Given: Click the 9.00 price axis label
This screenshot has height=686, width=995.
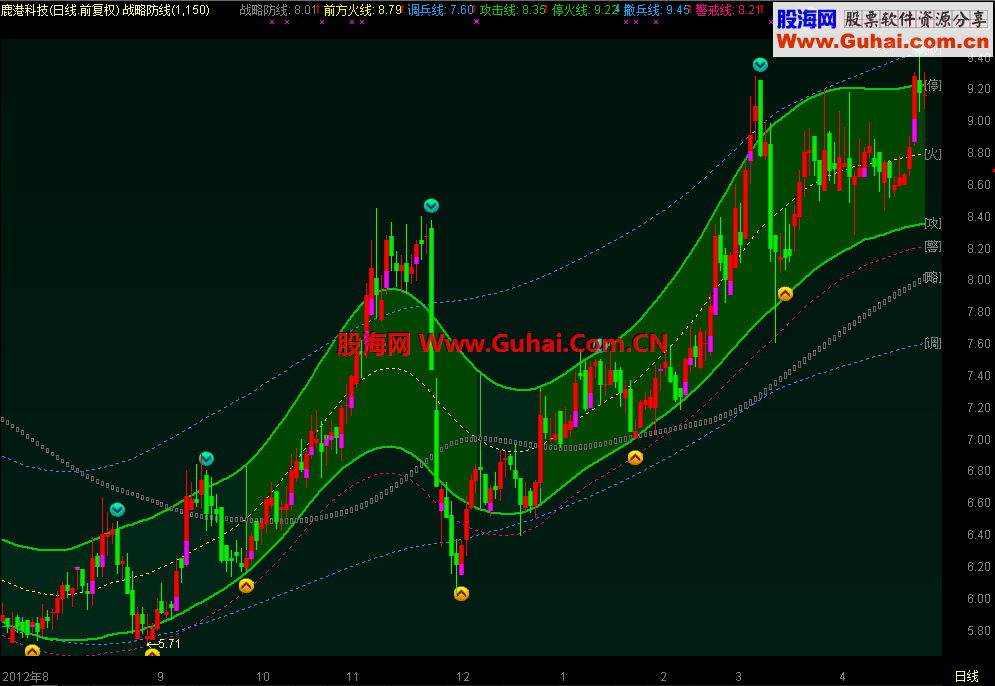Looking at the screenshot, I should 979,121.
